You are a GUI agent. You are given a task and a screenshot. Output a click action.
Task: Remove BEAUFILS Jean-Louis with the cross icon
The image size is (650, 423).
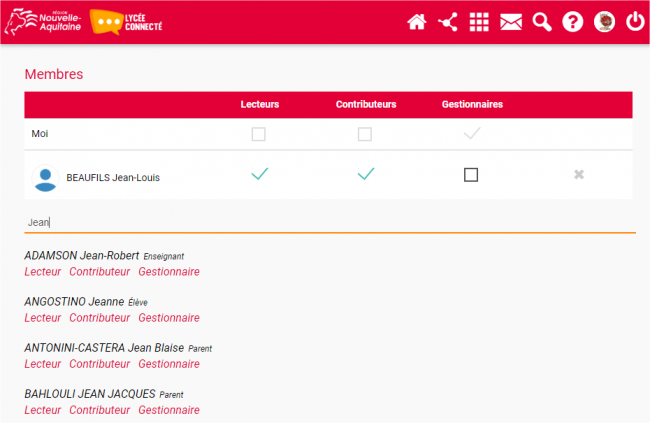[579, 175]
